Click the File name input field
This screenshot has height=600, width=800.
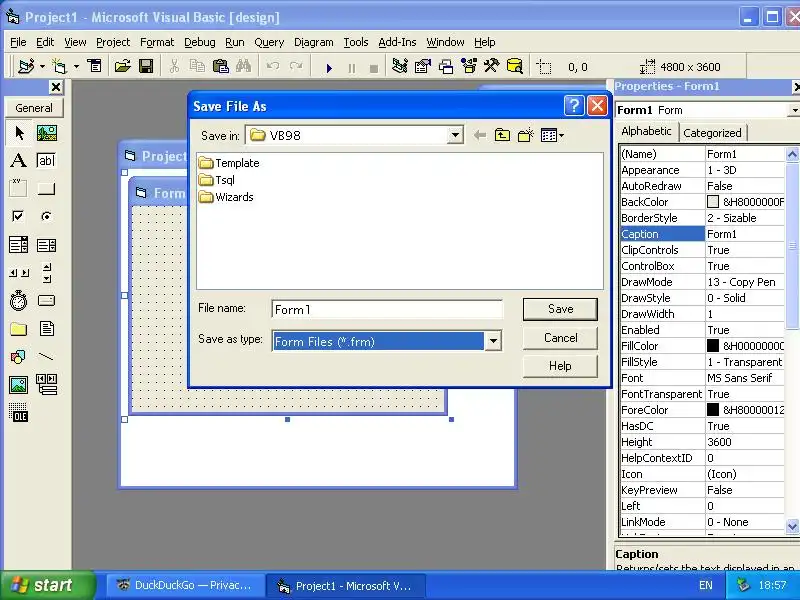387,309
